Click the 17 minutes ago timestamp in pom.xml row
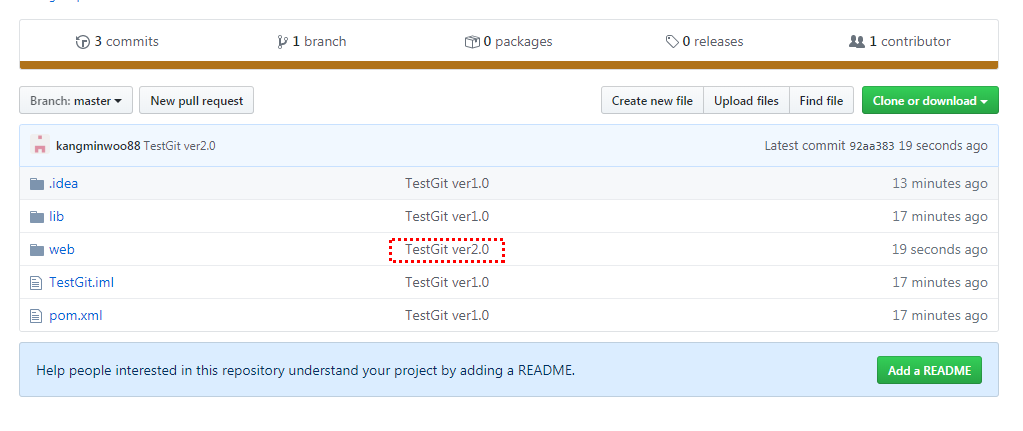 [940, 316]
